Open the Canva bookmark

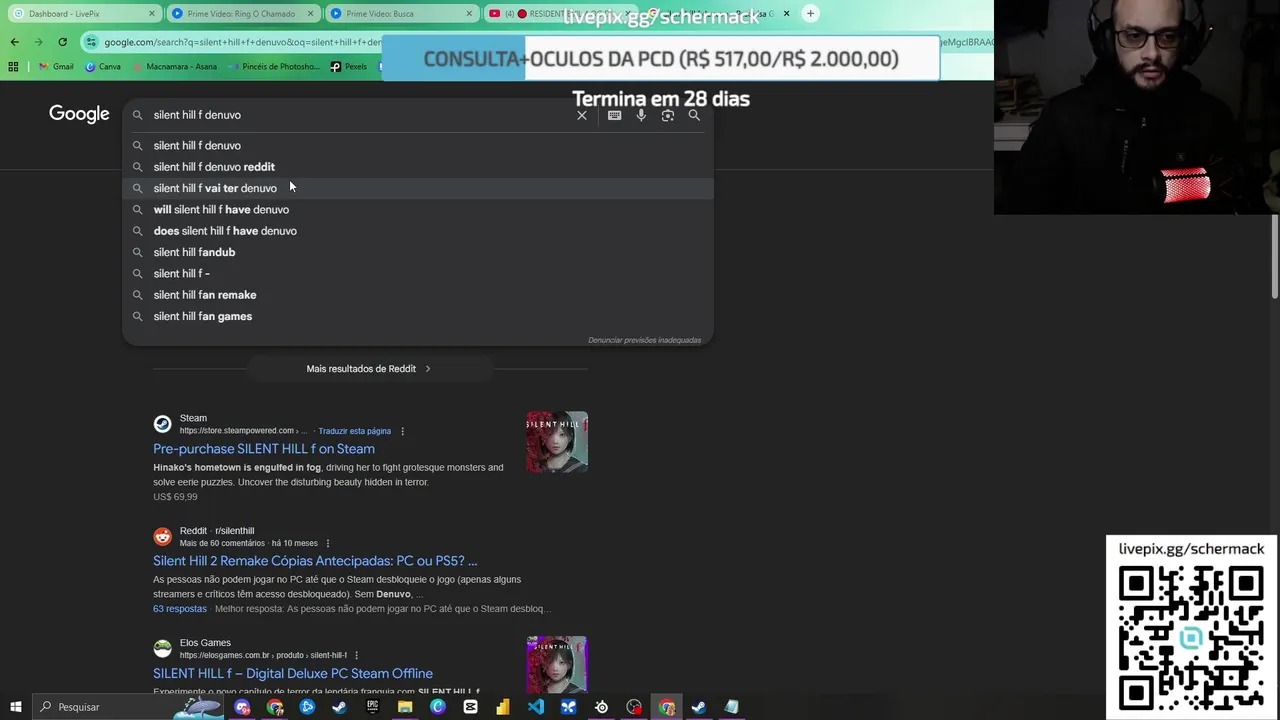pyautogui.click(x=103, y=66)
